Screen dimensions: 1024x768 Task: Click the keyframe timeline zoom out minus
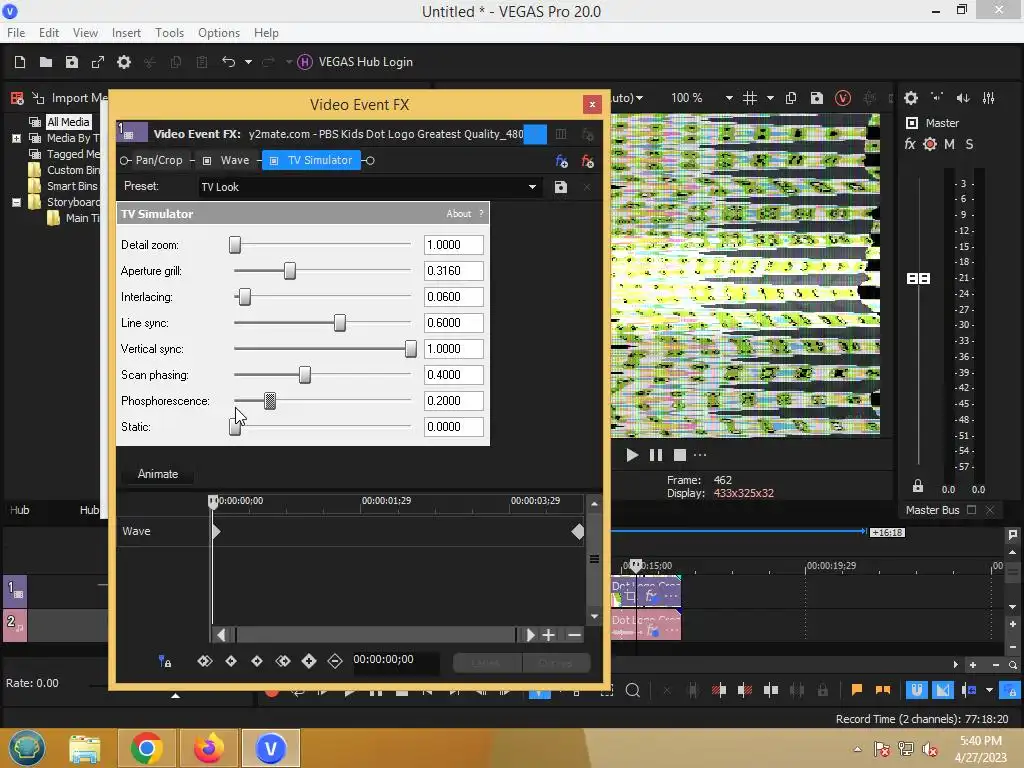pyautogui.click(x=574, y=635)
